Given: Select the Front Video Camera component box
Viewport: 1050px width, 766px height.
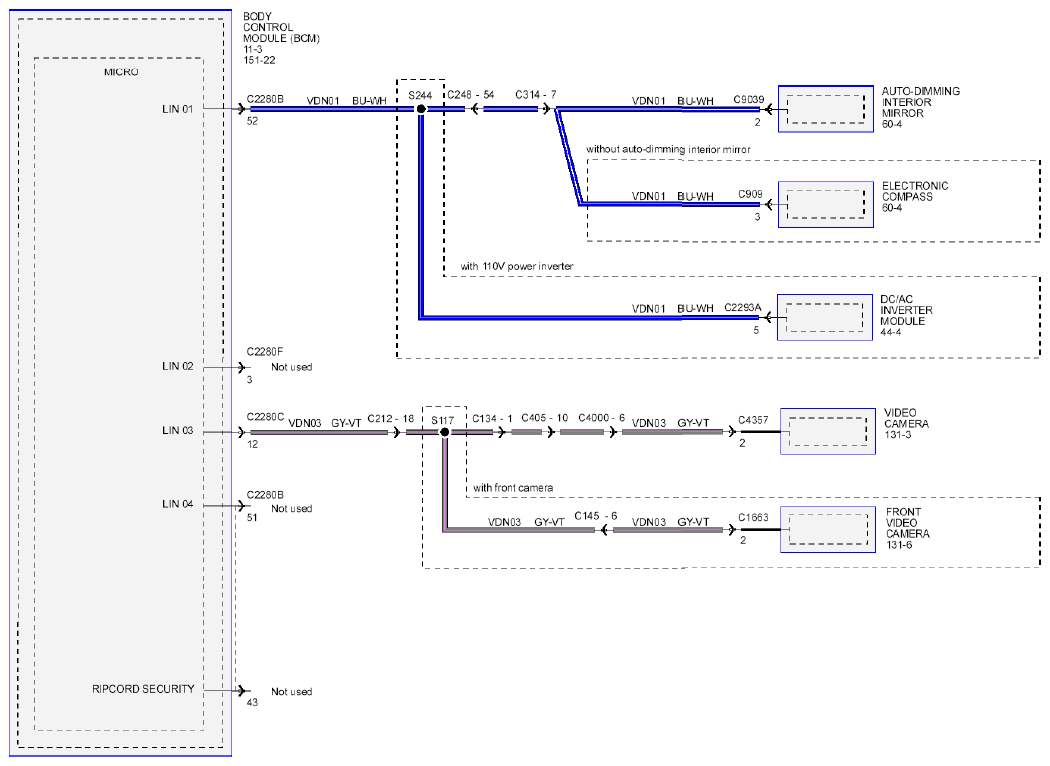Looking at the screenshot, I should pyautogui.click(x=828, y=530).
